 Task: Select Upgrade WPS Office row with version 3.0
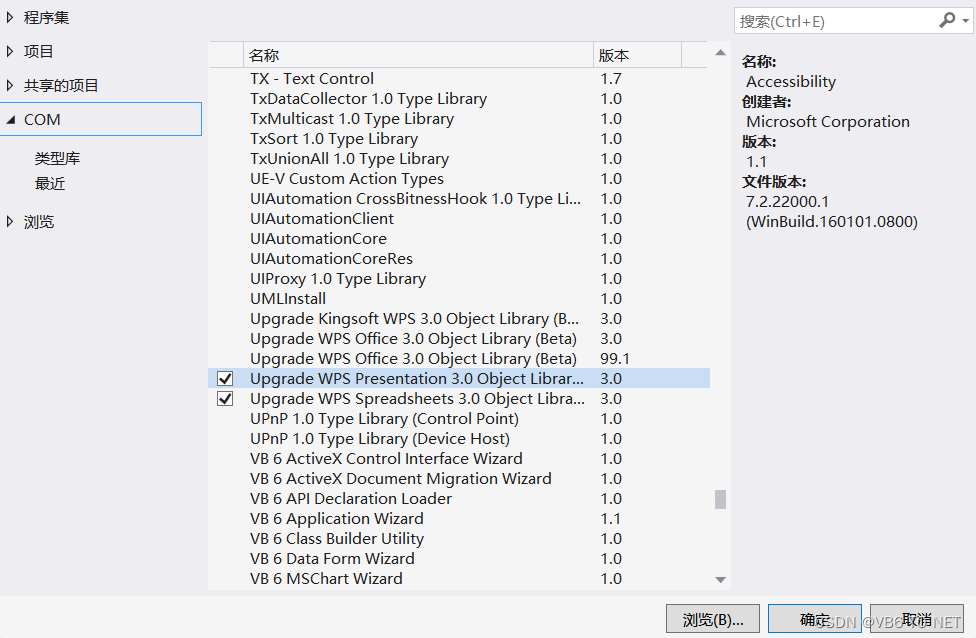pos(459,339)
